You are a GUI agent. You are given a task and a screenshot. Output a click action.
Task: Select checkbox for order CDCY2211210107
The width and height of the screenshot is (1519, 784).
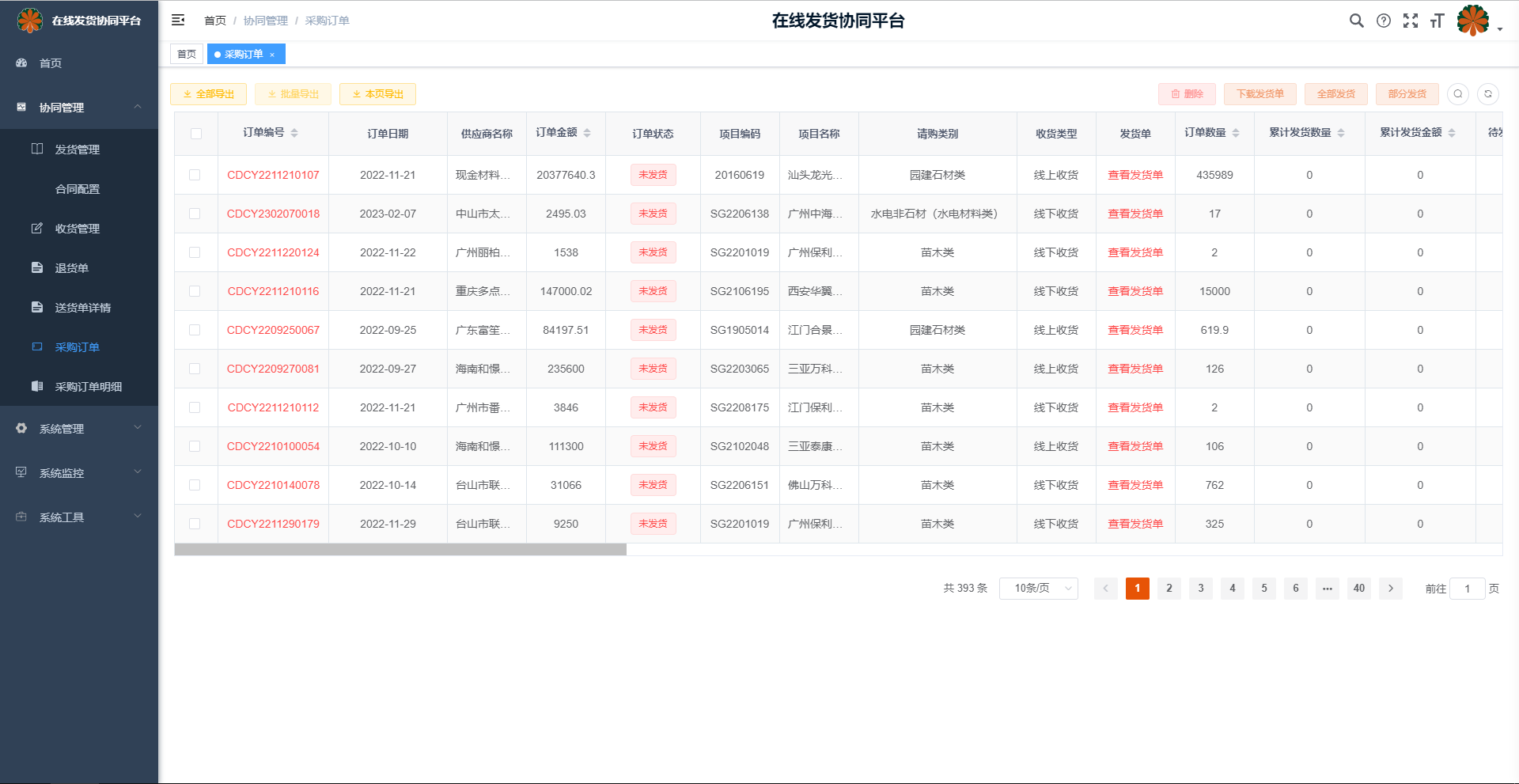point(195,175)
